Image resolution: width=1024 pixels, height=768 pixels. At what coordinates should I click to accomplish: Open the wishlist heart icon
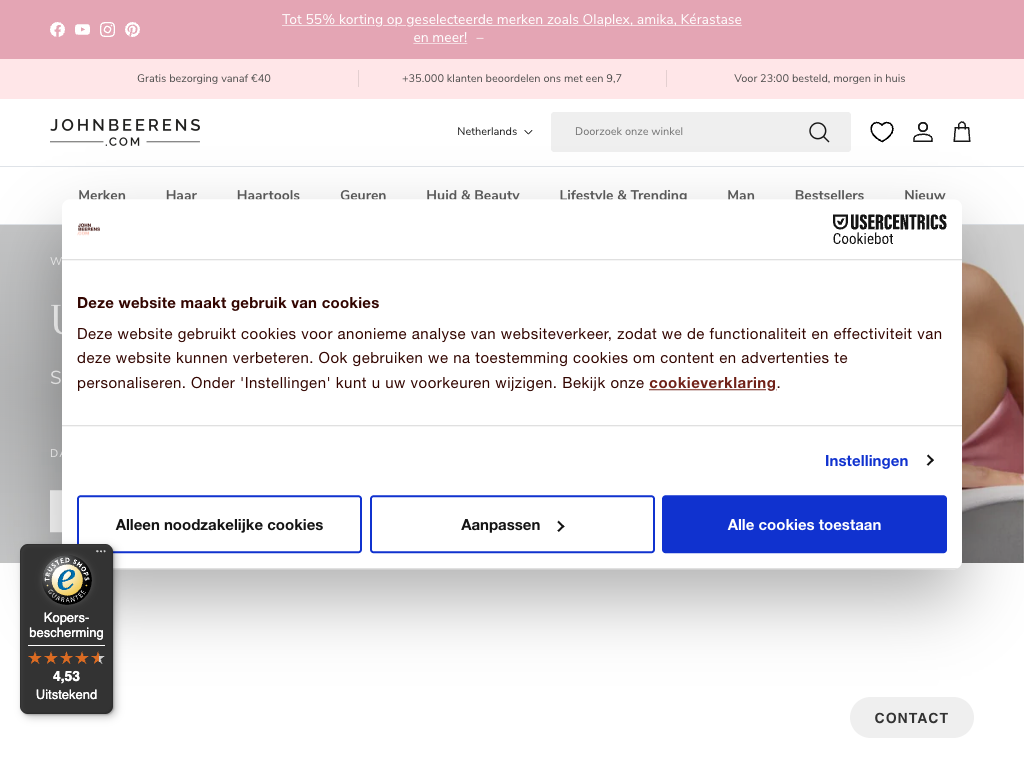(881, 132)
